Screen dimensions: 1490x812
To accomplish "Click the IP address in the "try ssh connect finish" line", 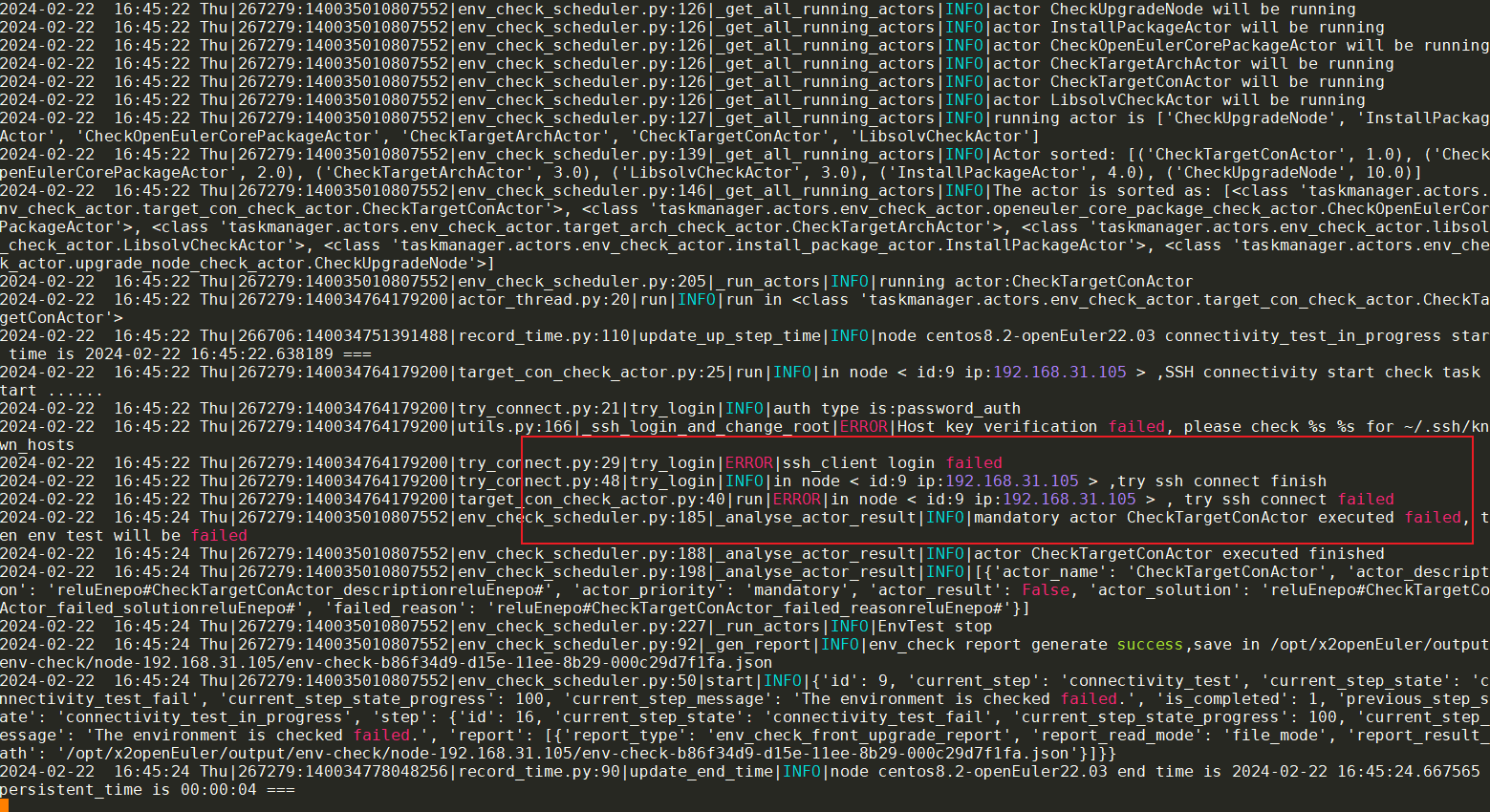I will (x=1011, y=481).
